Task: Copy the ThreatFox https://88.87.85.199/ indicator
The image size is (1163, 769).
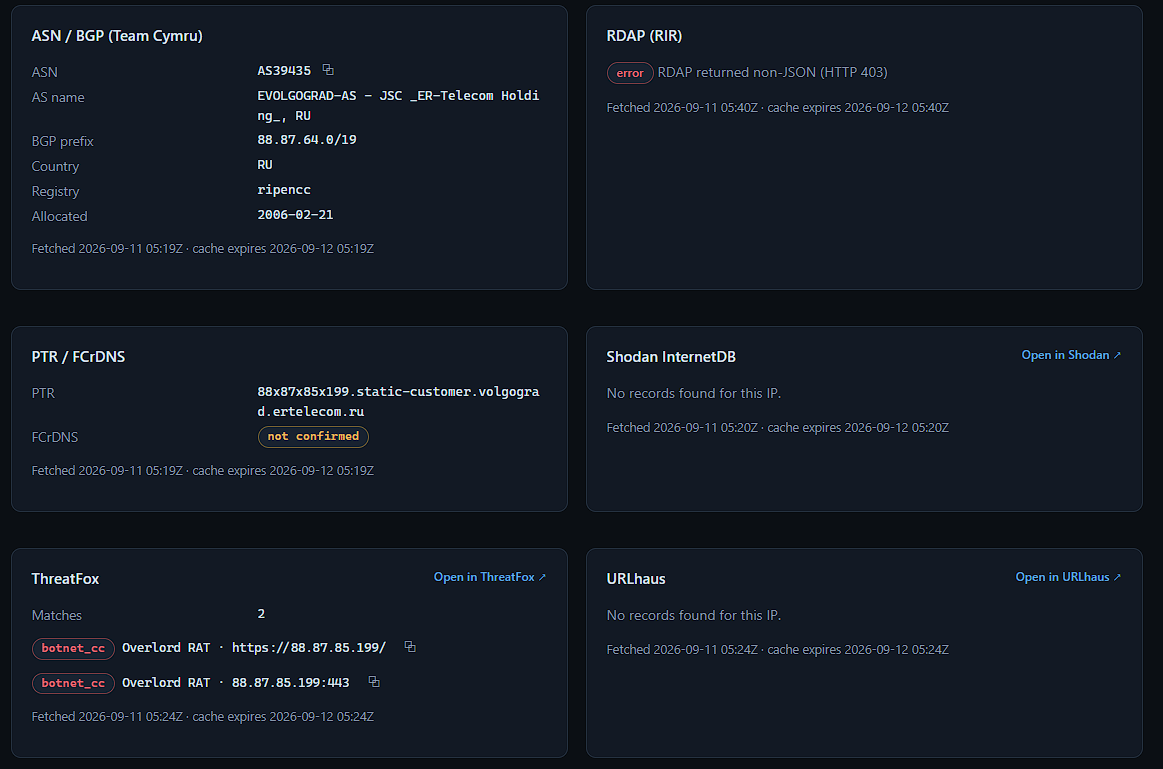Action: point(409,647)
